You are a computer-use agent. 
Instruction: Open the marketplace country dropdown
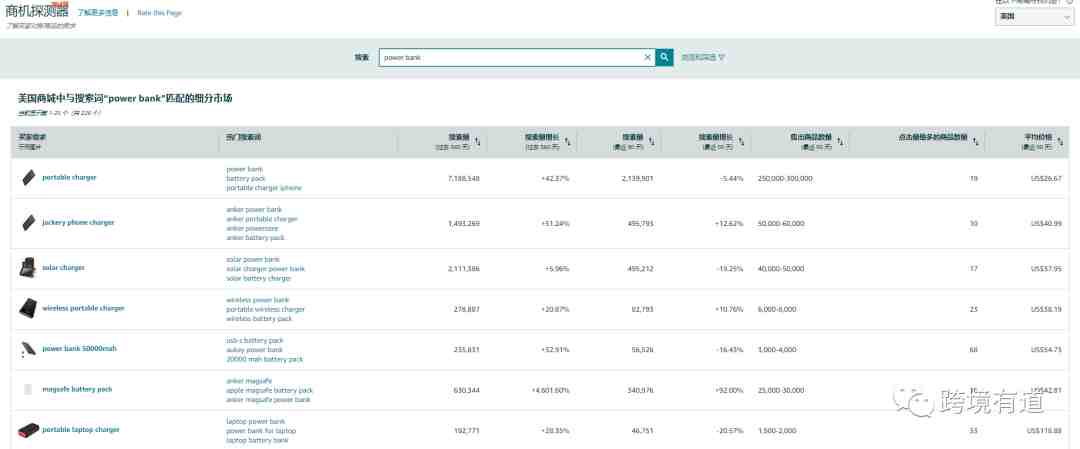pyautogui.click(x=1034, y=16)
